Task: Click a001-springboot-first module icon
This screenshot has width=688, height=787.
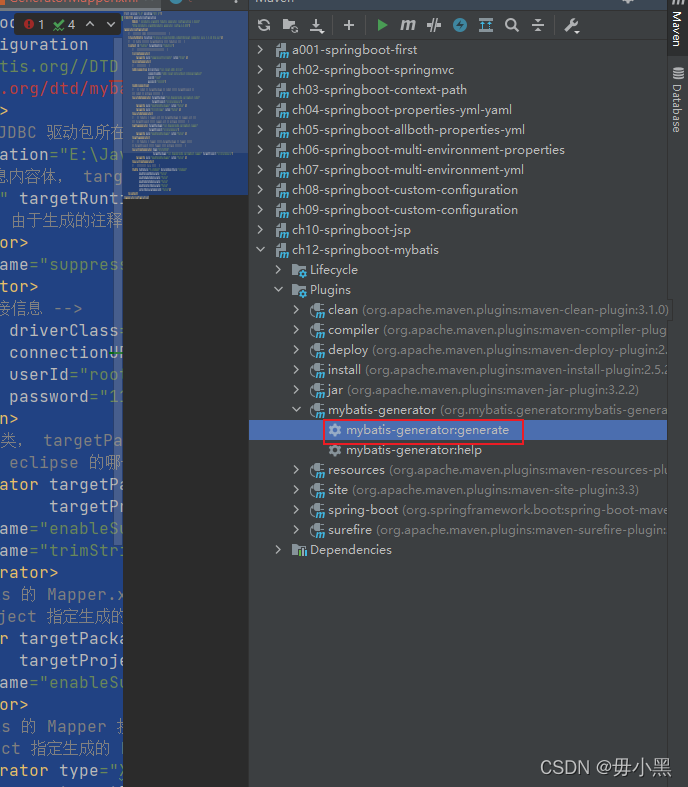Action: (282, 51)
